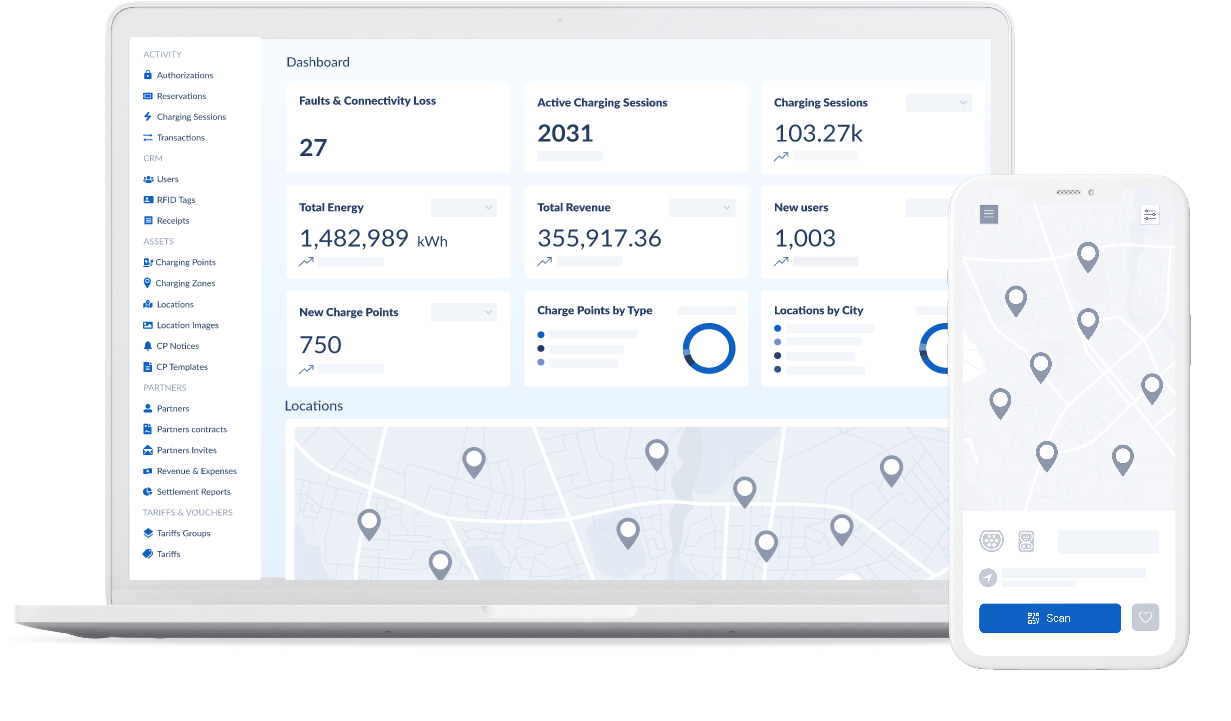The width and height of the screenshot is (1231, 721).
Task: Click the Charge Points by Type donut chart
Action: (x=709, y=347)
